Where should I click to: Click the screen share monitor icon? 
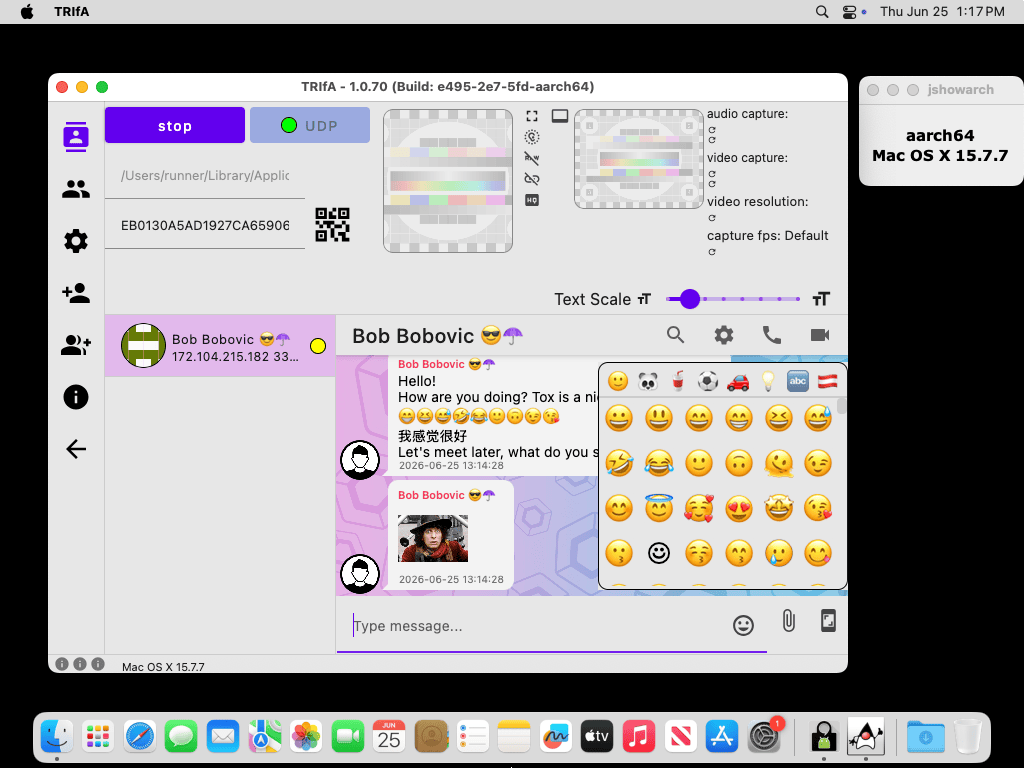[560, 116]
